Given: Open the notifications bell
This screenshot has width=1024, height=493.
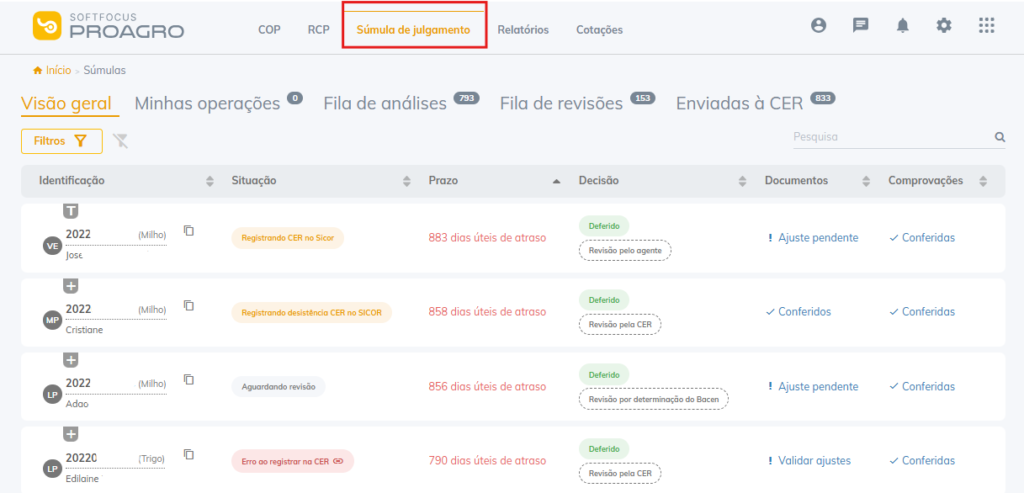Looking at the screenshot, I should pyautogui.click(x=902, y=26).
